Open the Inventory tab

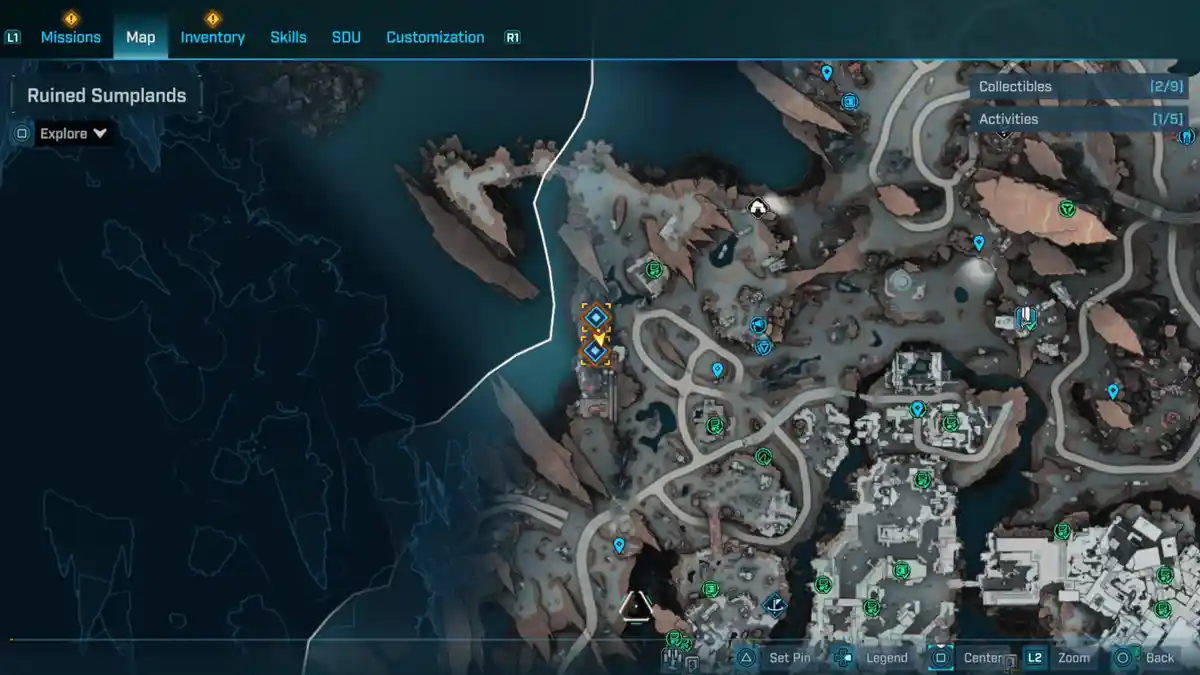click(x=212, y=37)
